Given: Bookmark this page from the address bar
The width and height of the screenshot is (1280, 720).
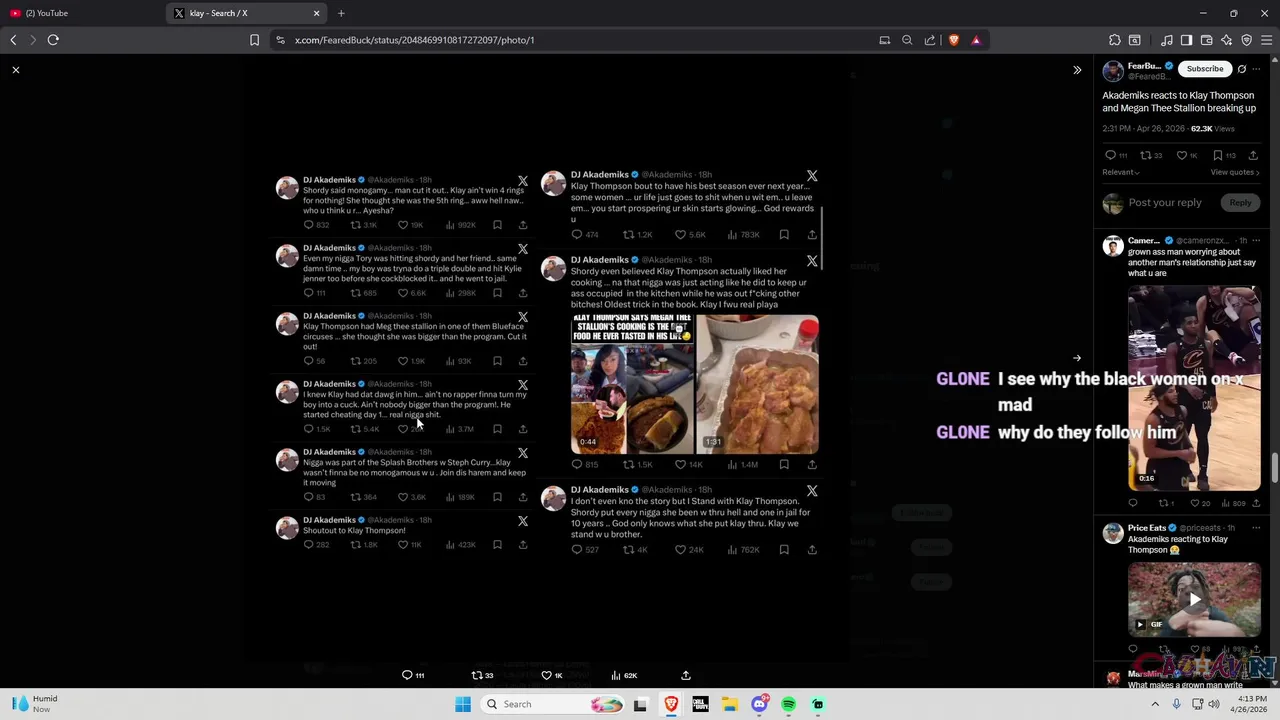Looking at the screenshot, I should coord(254,40).
